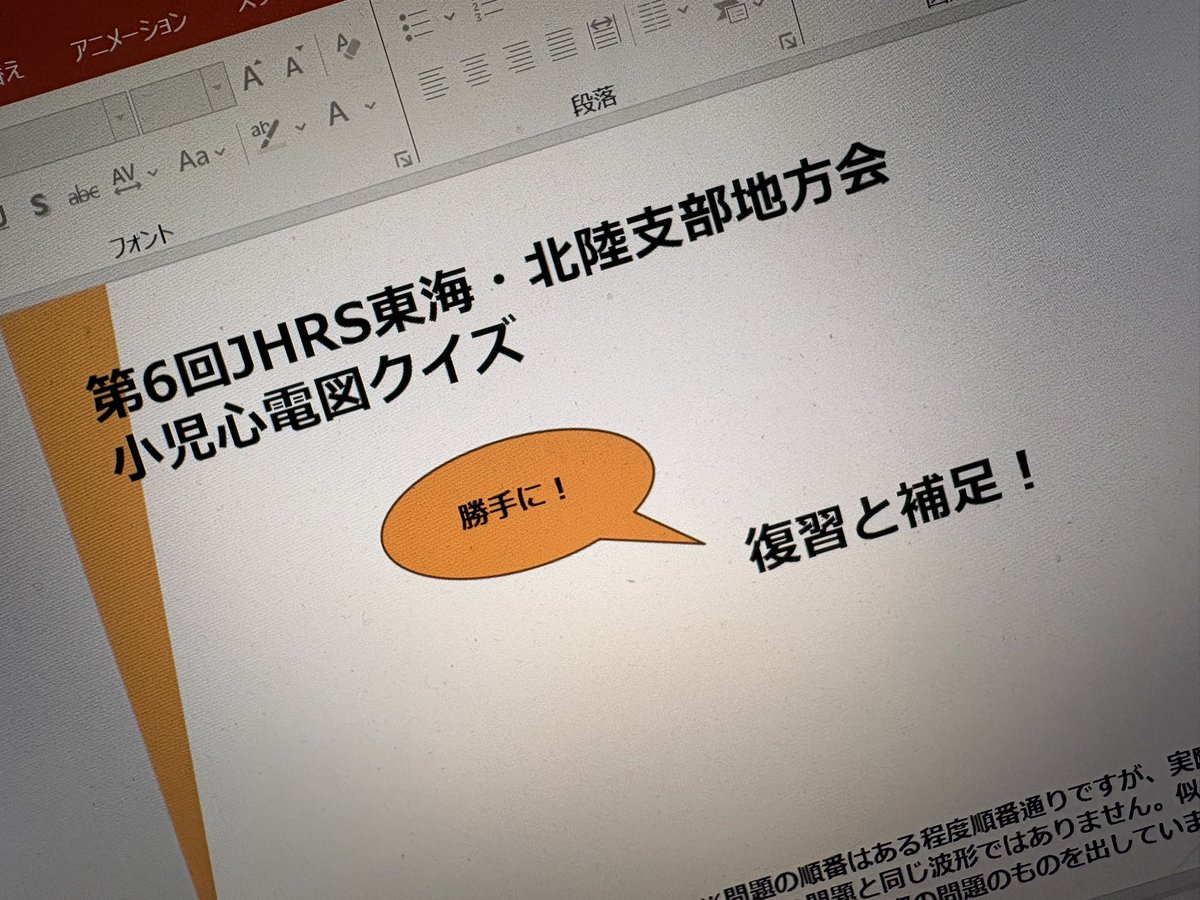Open the 段落 group dialog launcher
Image resolution: width=1200 pixels, height=900 pixels.
(787, 41)
